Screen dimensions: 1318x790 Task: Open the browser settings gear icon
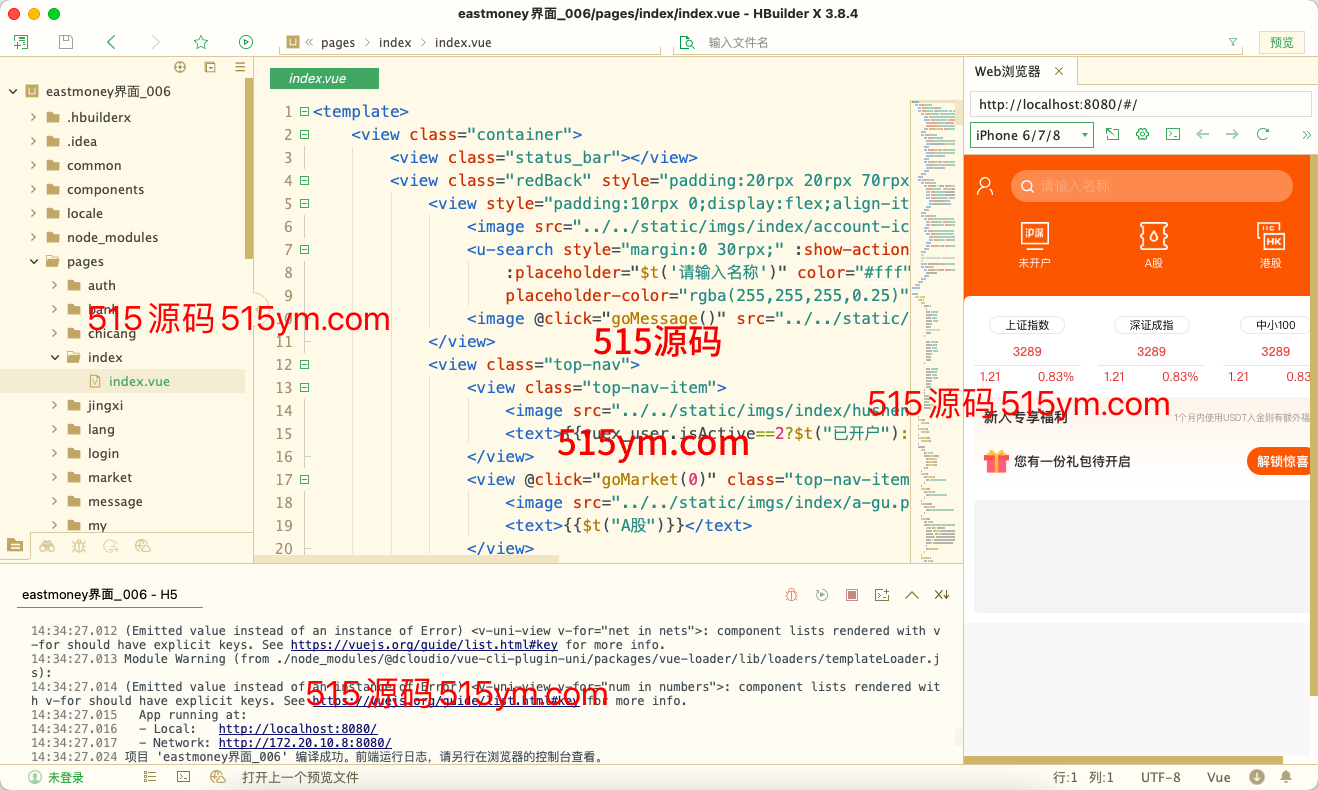point(1142,134)
